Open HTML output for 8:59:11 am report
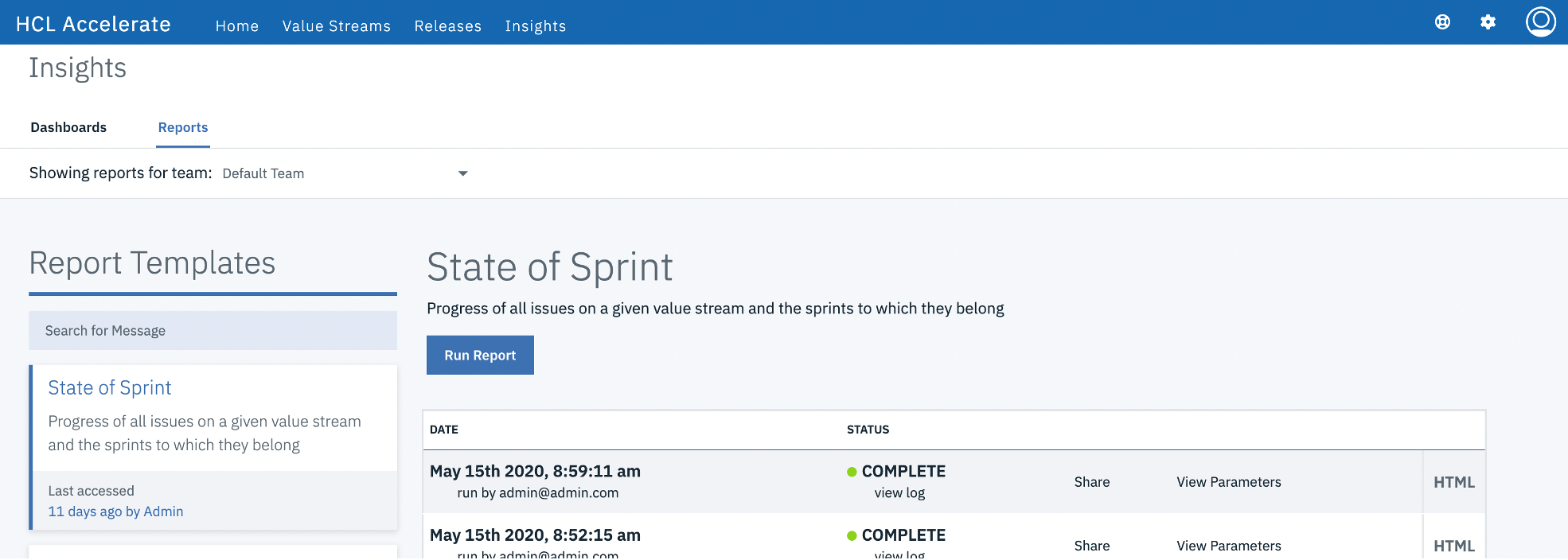 pos(1453,482)
